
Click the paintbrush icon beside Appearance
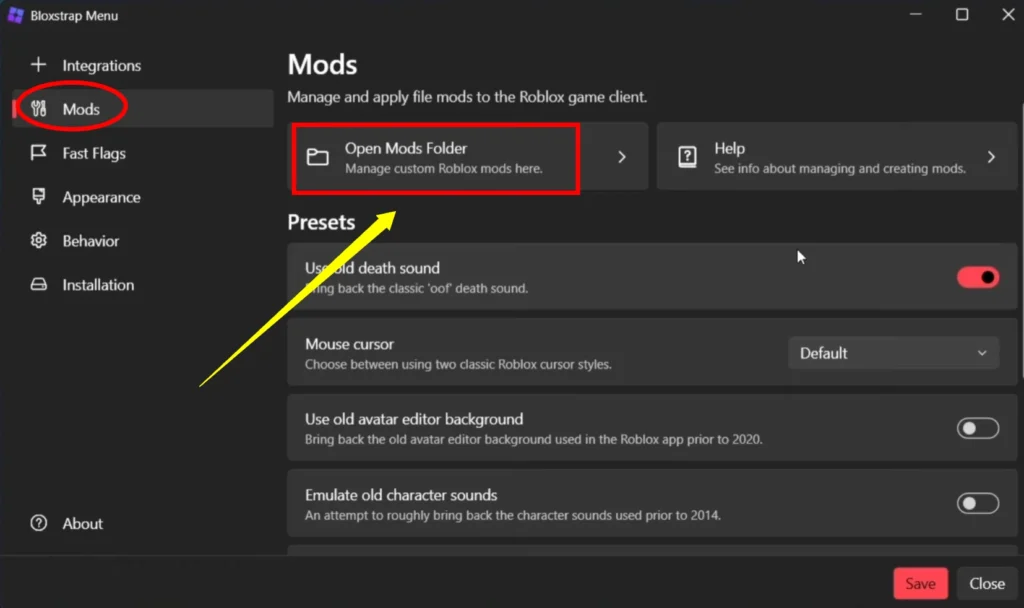[x=39, y=196]
